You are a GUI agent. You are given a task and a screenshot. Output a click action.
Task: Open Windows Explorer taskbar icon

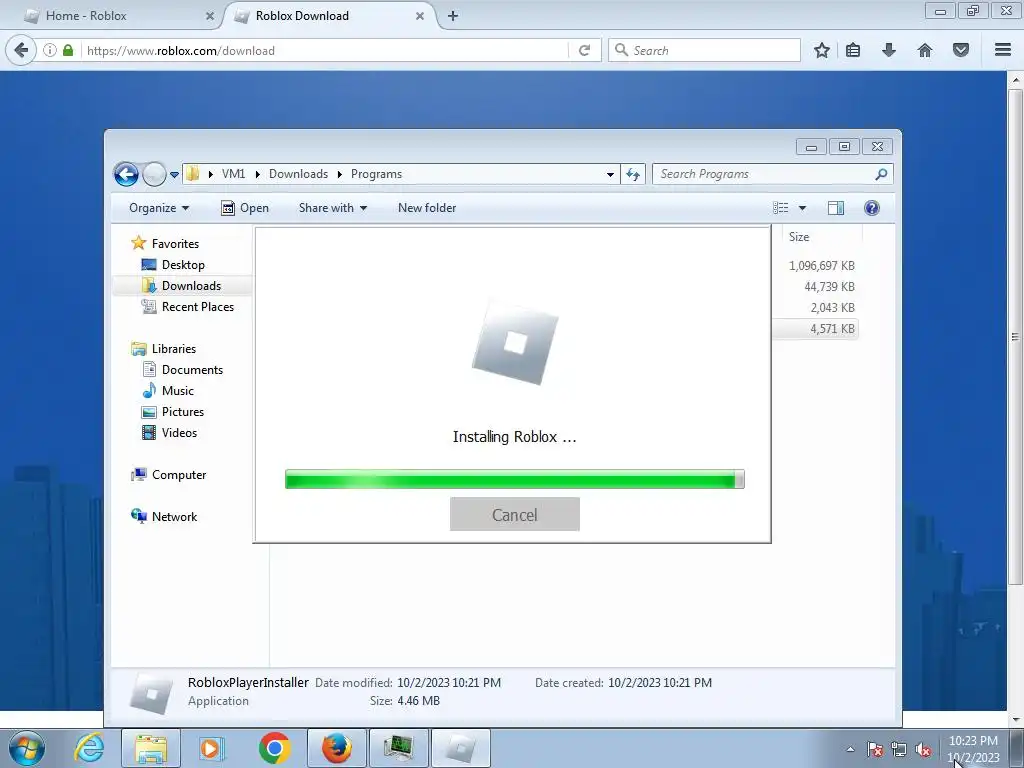pos(151,748)
